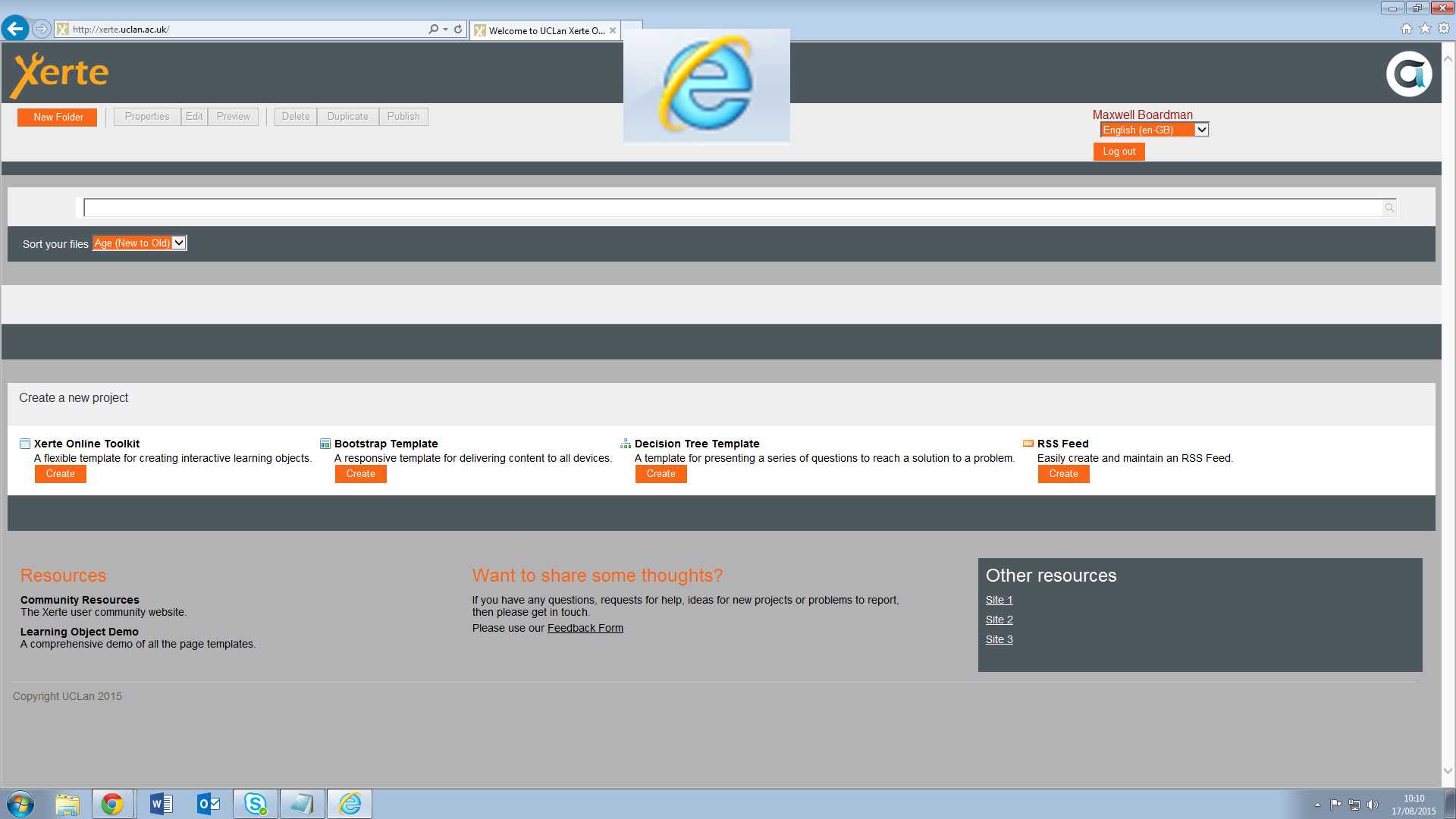Click the page scrollbar up arrow
Image resolution: width=1456 pixels, height=819 pixels.
coord(1448,58)
